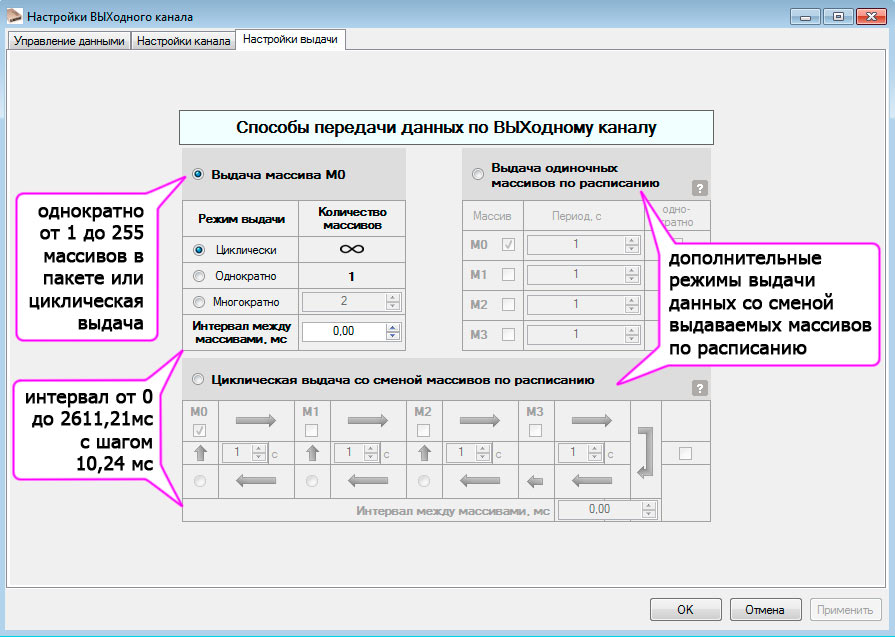
Task: Click up arrow icon under M0
Action: (x=200, y=453)
